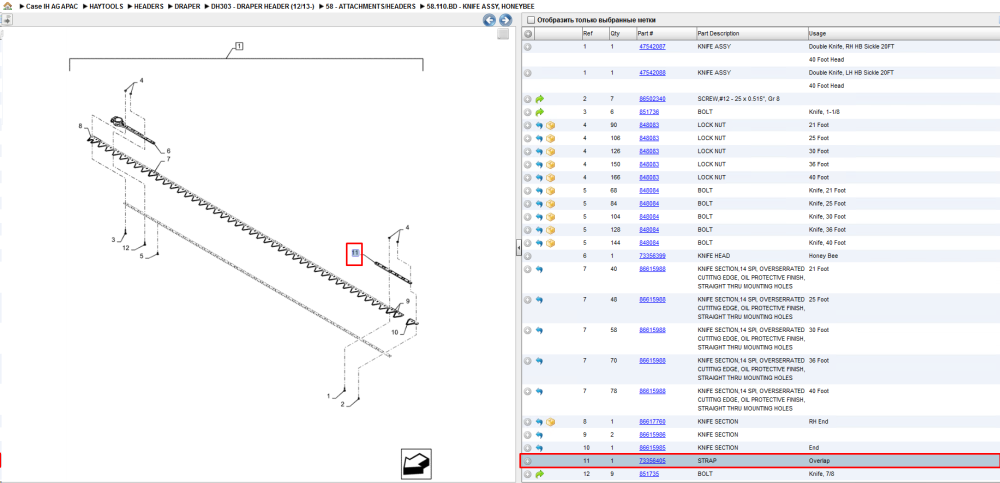Add KNIFE HEAD row with plus icon
Screen dimensions: 1000x483
(x=528, y=256)
